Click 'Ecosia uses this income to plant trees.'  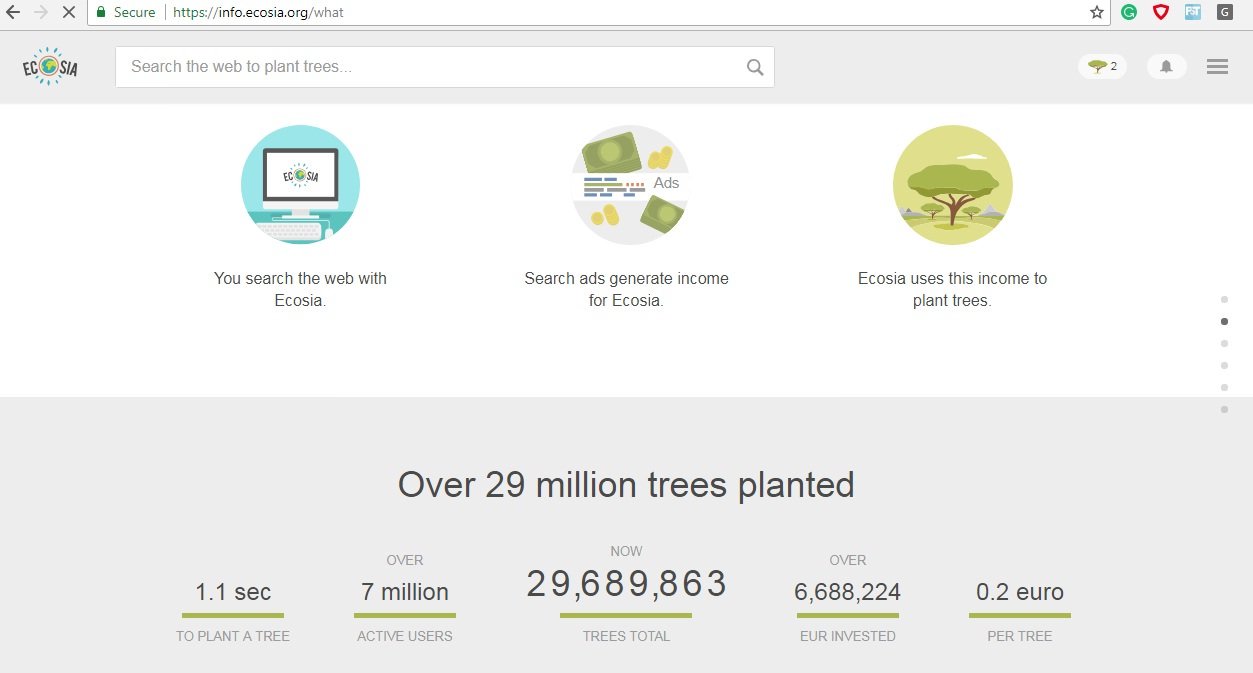point(952,289)
